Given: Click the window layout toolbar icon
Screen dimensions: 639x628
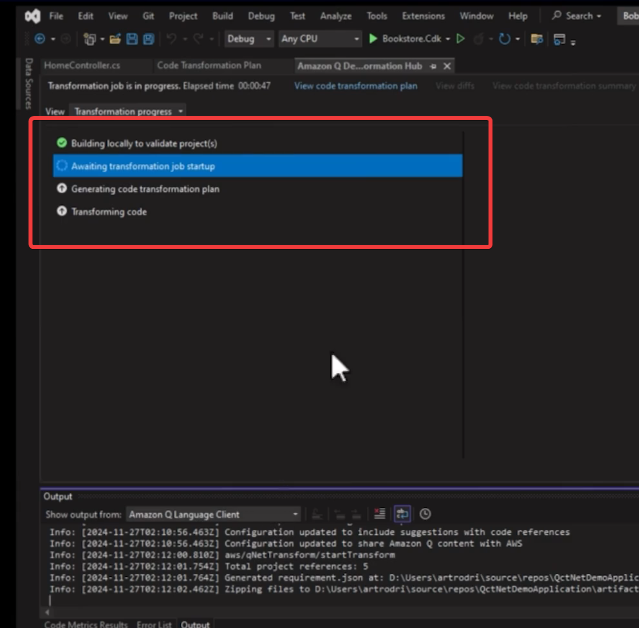Looking at the screenshot, I should (559, 40).
